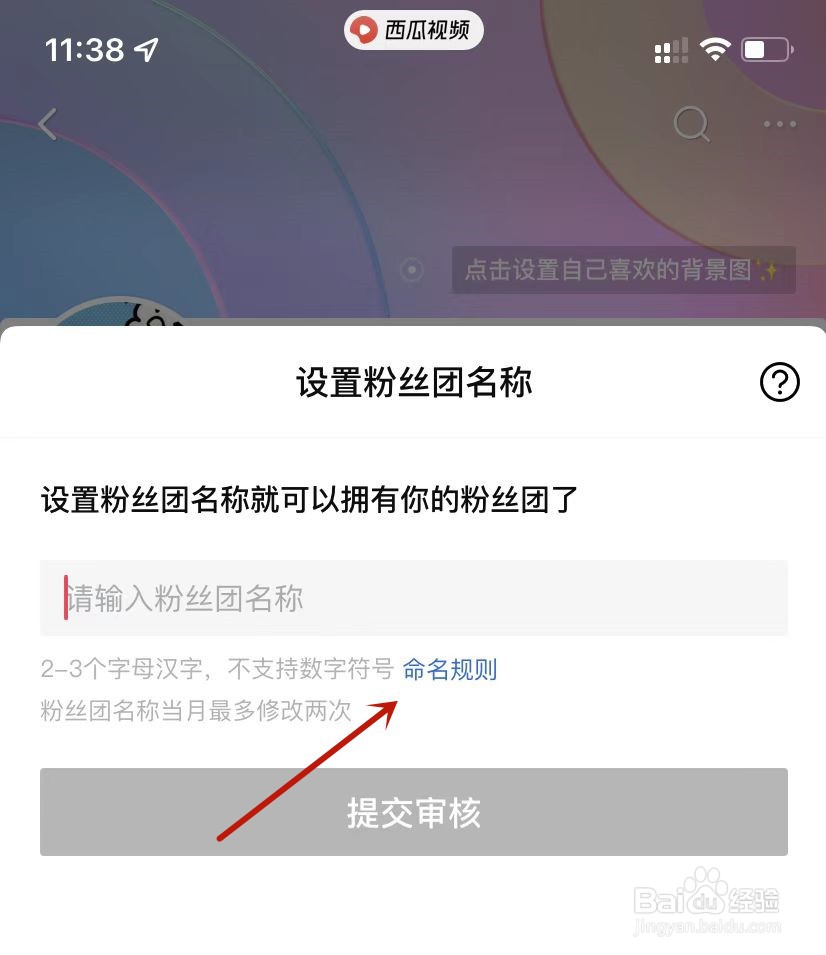Screen dimensions: 826x955
Task: Tap the location arrow beside the time
Action: point(146,49)
